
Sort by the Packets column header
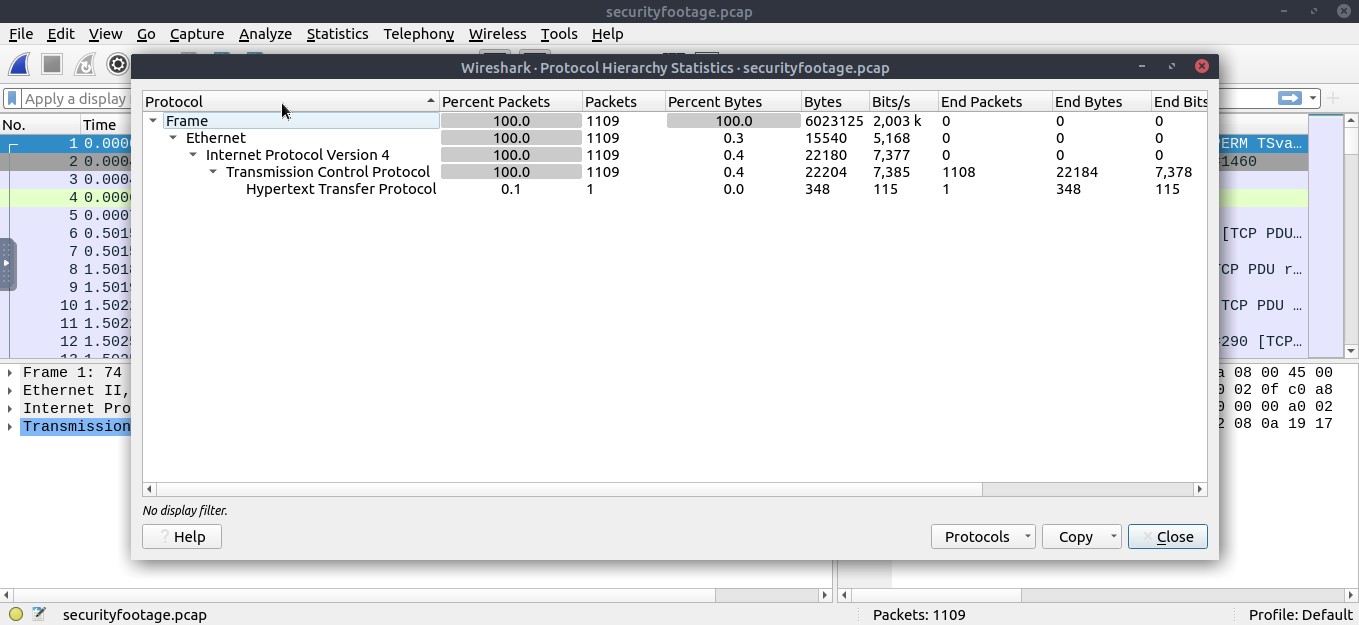(x=624, y=102)
